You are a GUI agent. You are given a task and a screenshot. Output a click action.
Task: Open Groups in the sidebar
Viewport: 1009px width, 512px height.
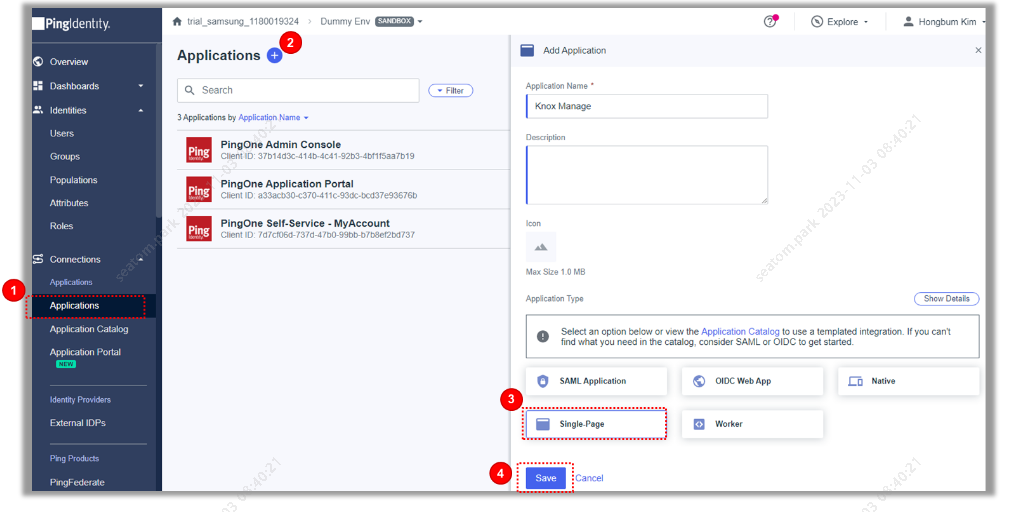pos(65,157)
